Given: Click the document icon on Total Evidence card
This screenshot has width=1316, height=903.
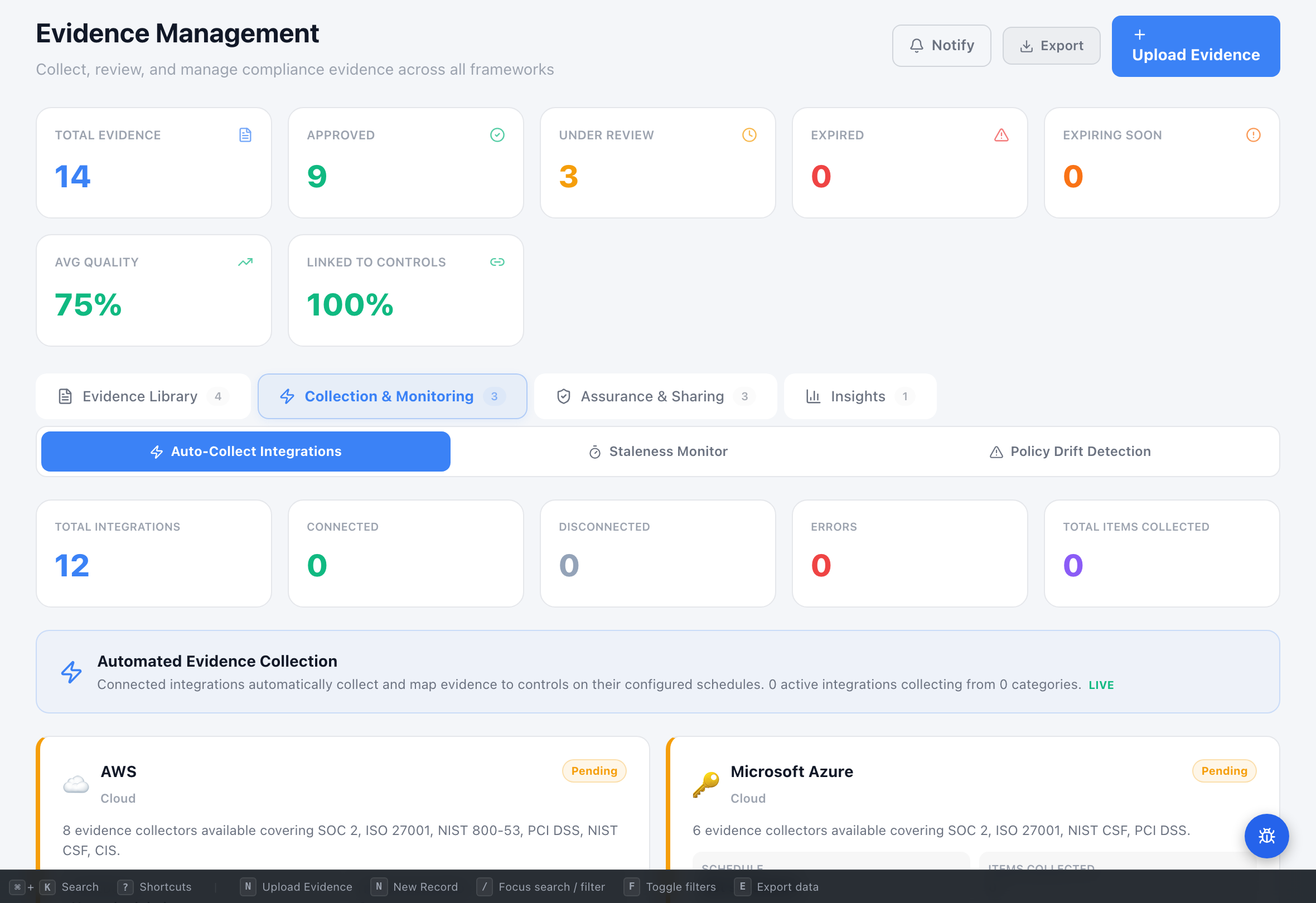Looking at the screenshot, I should point(245,135).
